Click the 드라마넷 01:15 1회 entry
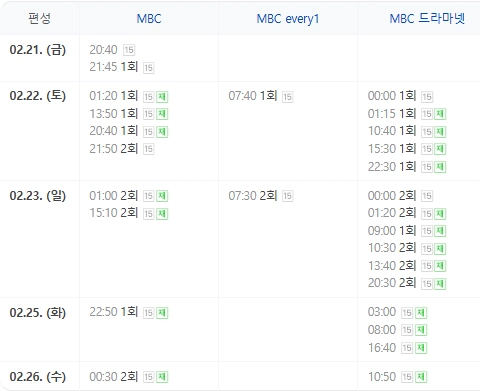 (392, 114)
